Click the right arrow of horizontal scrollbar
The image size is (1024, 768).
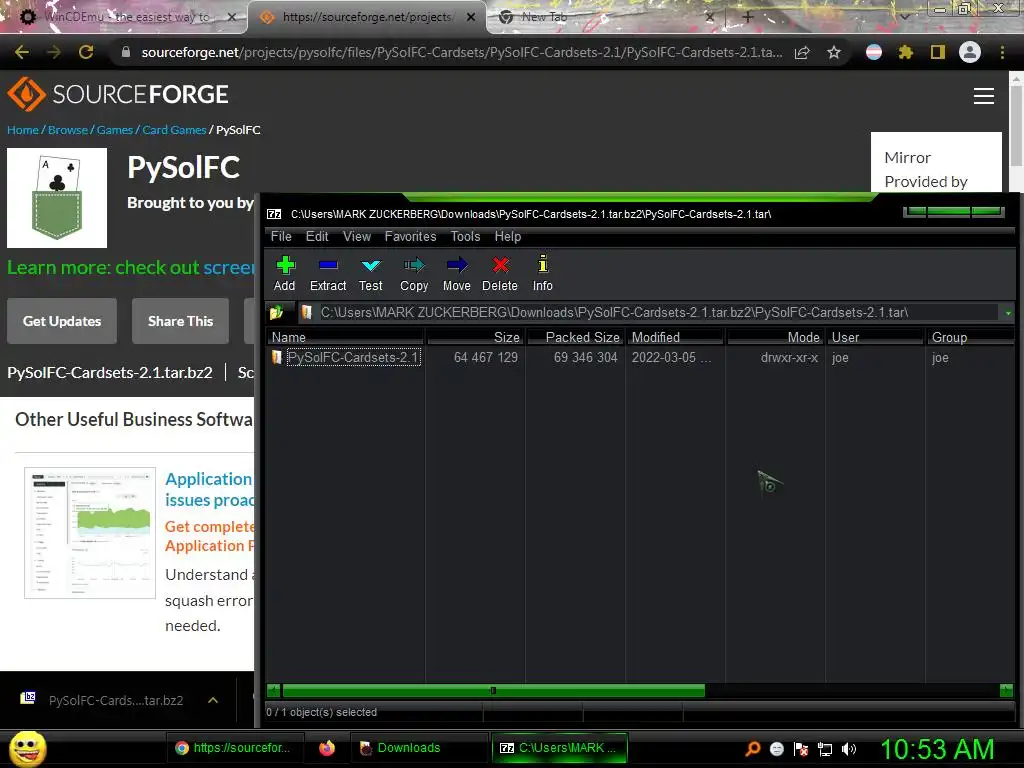point(1006,690)
